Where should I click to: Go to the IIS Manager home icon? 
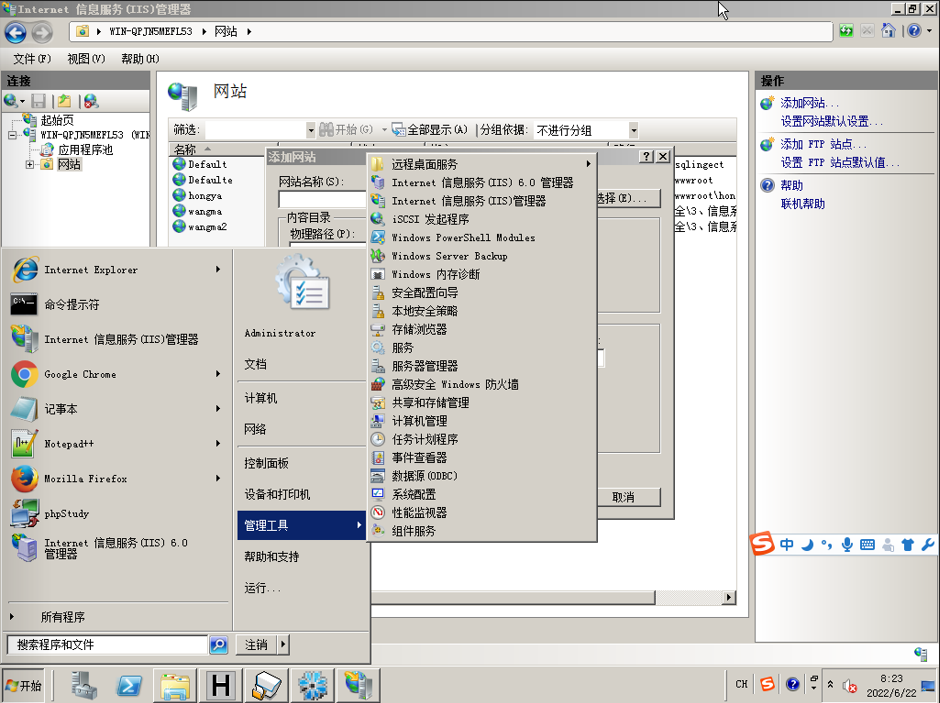coord(888,31)
